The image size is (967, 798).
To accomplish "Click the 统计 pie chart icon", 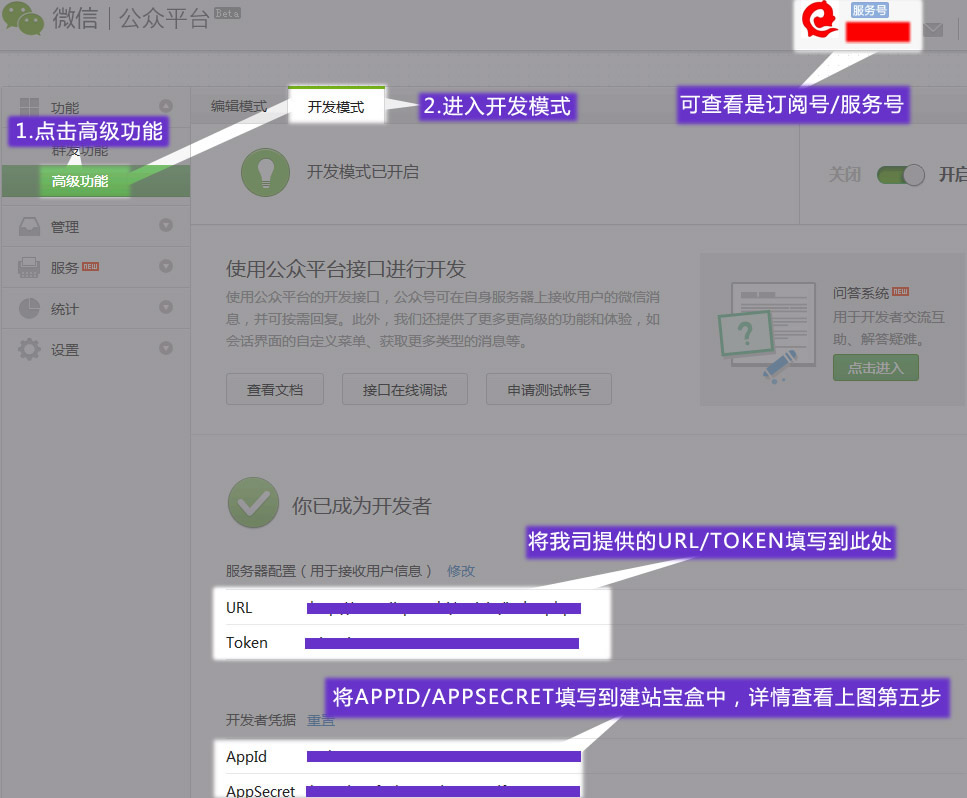I will (30, 309).
